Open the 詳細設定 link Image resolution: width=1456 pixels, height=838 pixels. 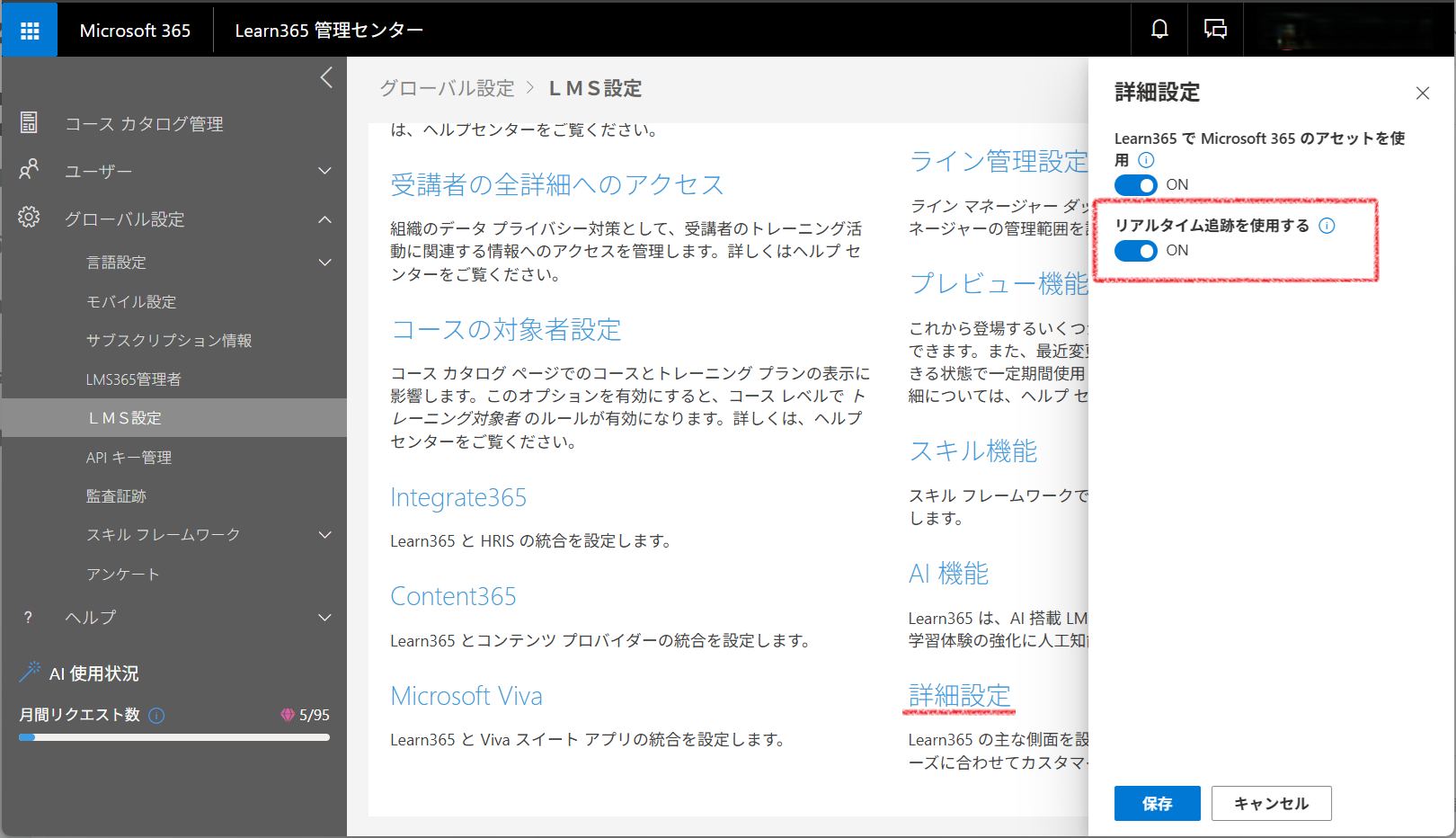[x=960, y=696]
